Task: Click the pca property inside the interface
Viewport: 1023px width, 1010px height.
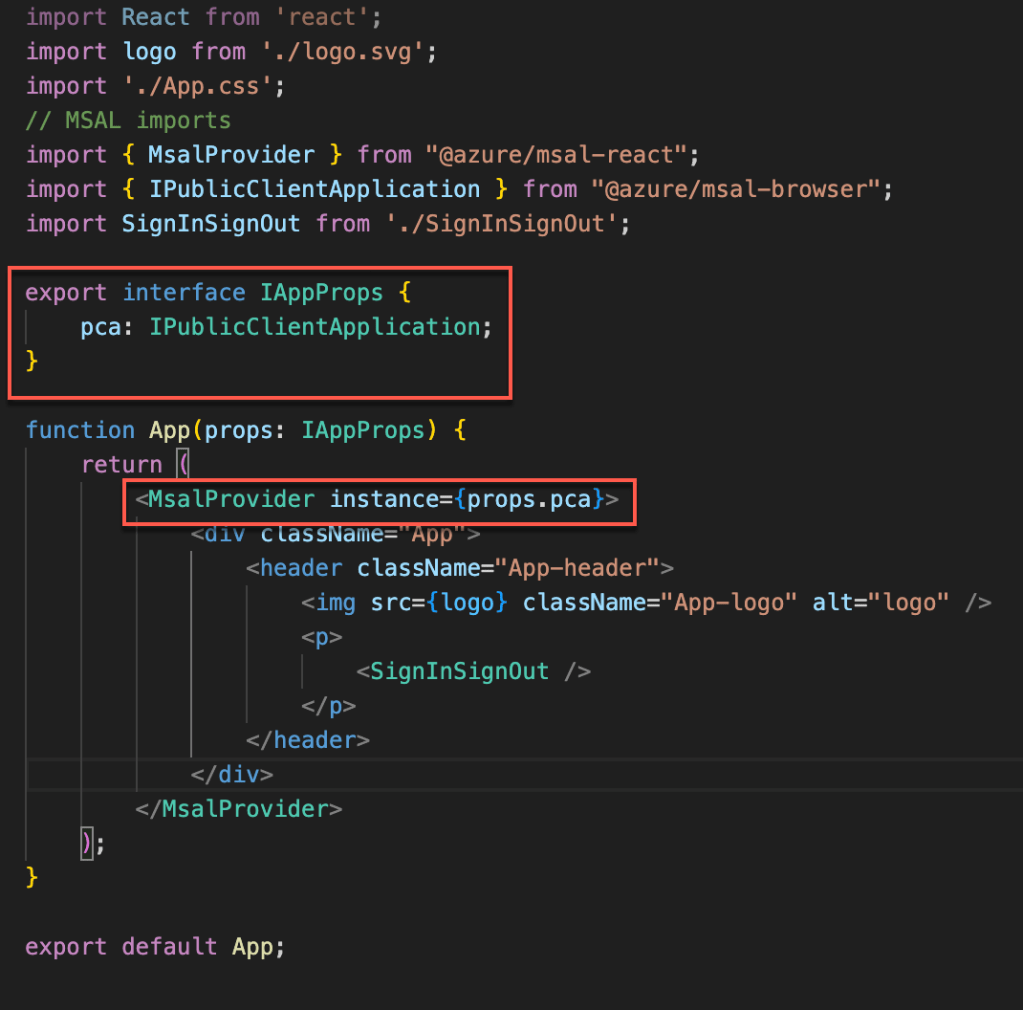Action: [100, 326]
